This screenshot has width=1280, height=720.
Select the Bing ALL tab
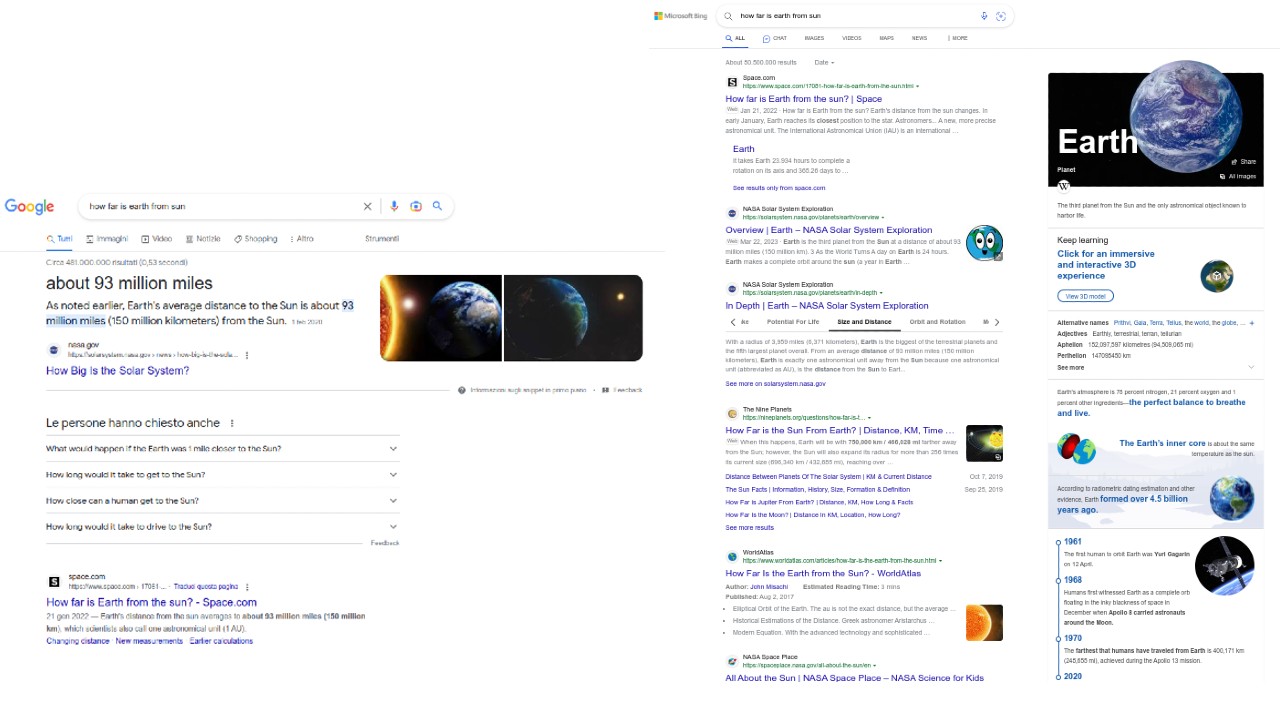[x=735, y=38]
